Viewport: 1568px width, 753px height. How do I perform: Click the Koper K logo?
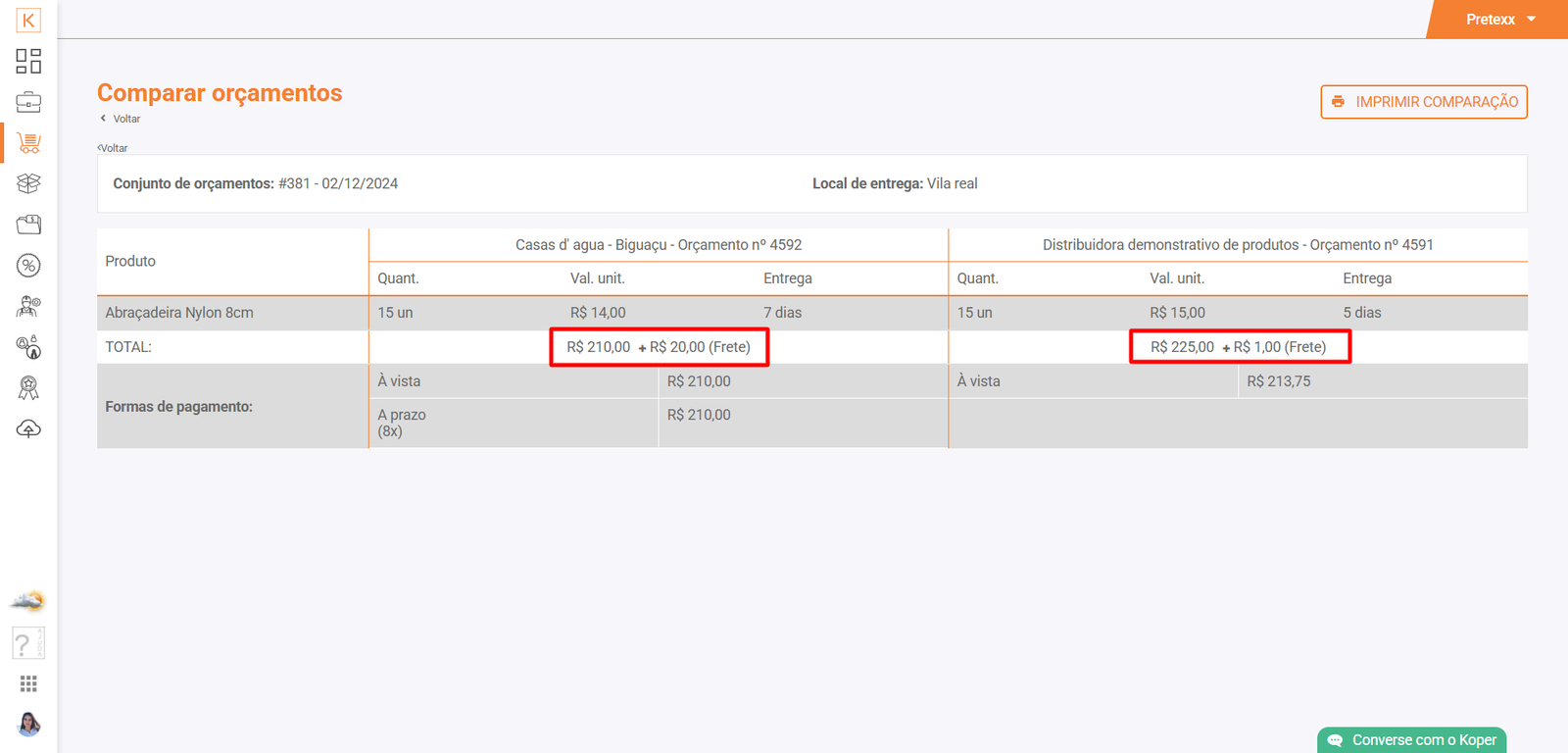pyautogui.click(x=28, y=20)
